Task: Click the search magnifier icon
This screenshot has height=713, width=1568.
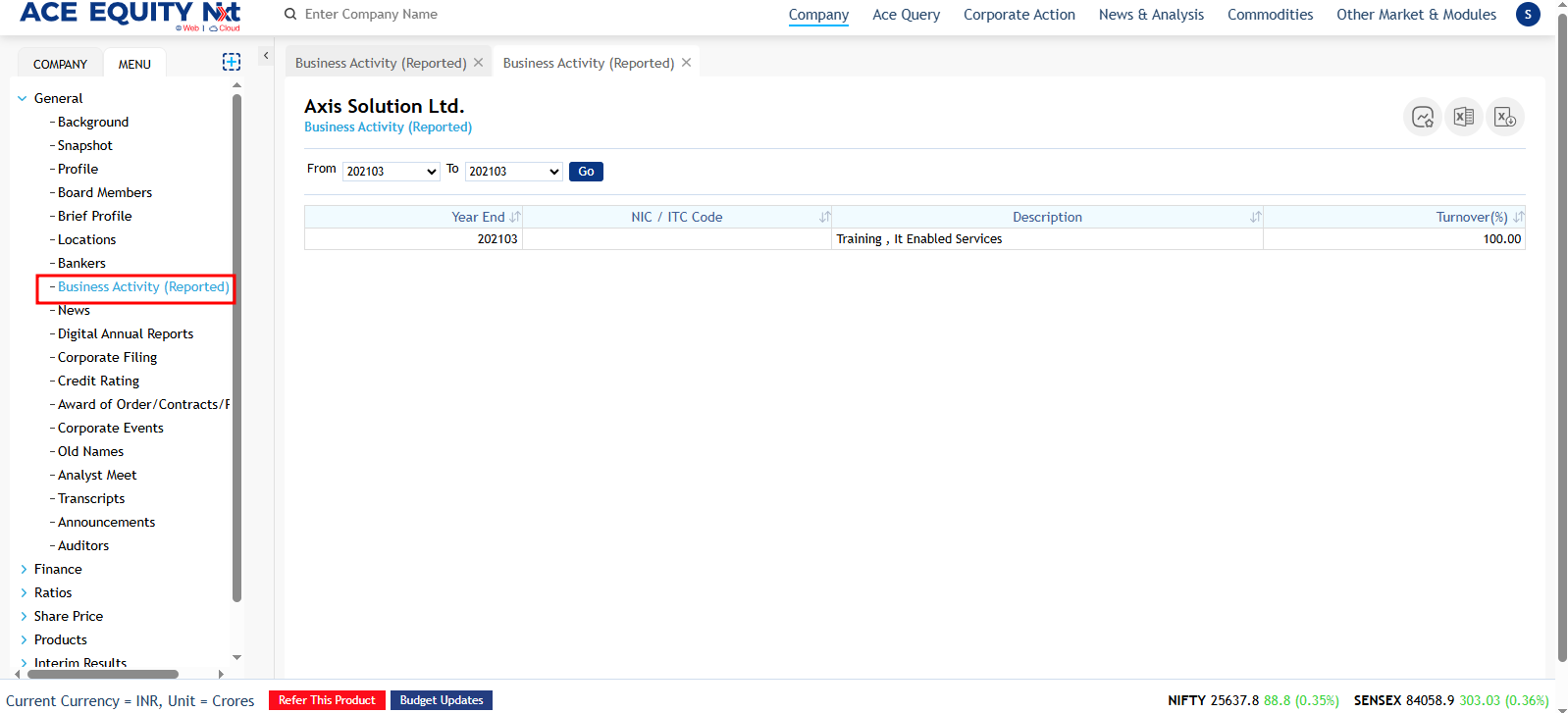Action: coord(290,15)
